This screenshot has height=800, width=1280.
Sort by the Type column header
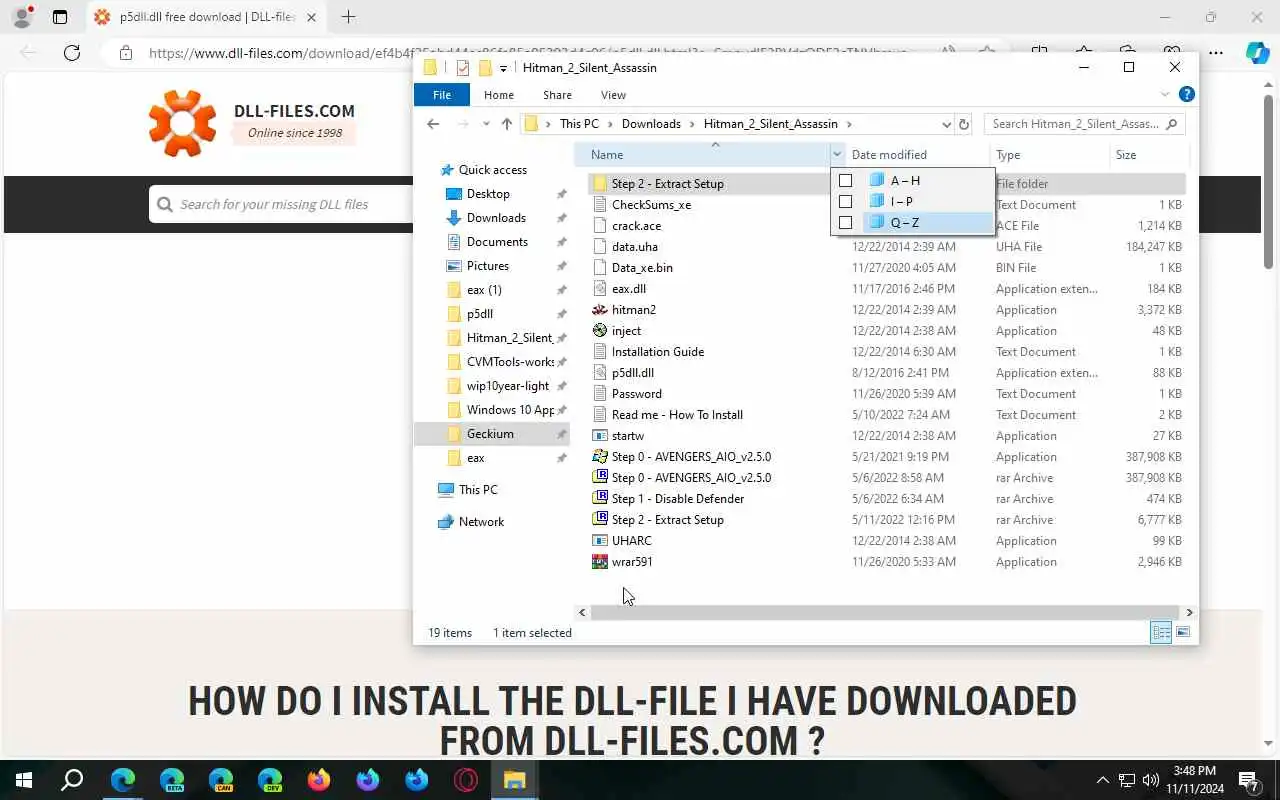point(1051,155)
